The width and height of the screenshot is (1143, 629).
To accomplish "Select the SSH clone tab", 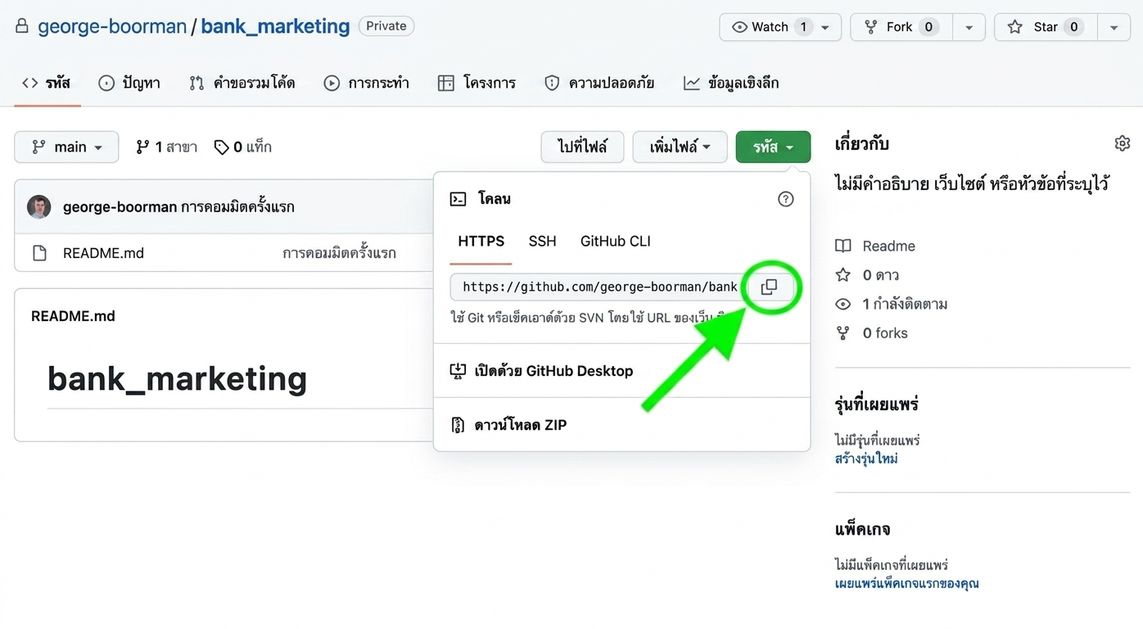I will pyautogui.click(x=542, y=241).
